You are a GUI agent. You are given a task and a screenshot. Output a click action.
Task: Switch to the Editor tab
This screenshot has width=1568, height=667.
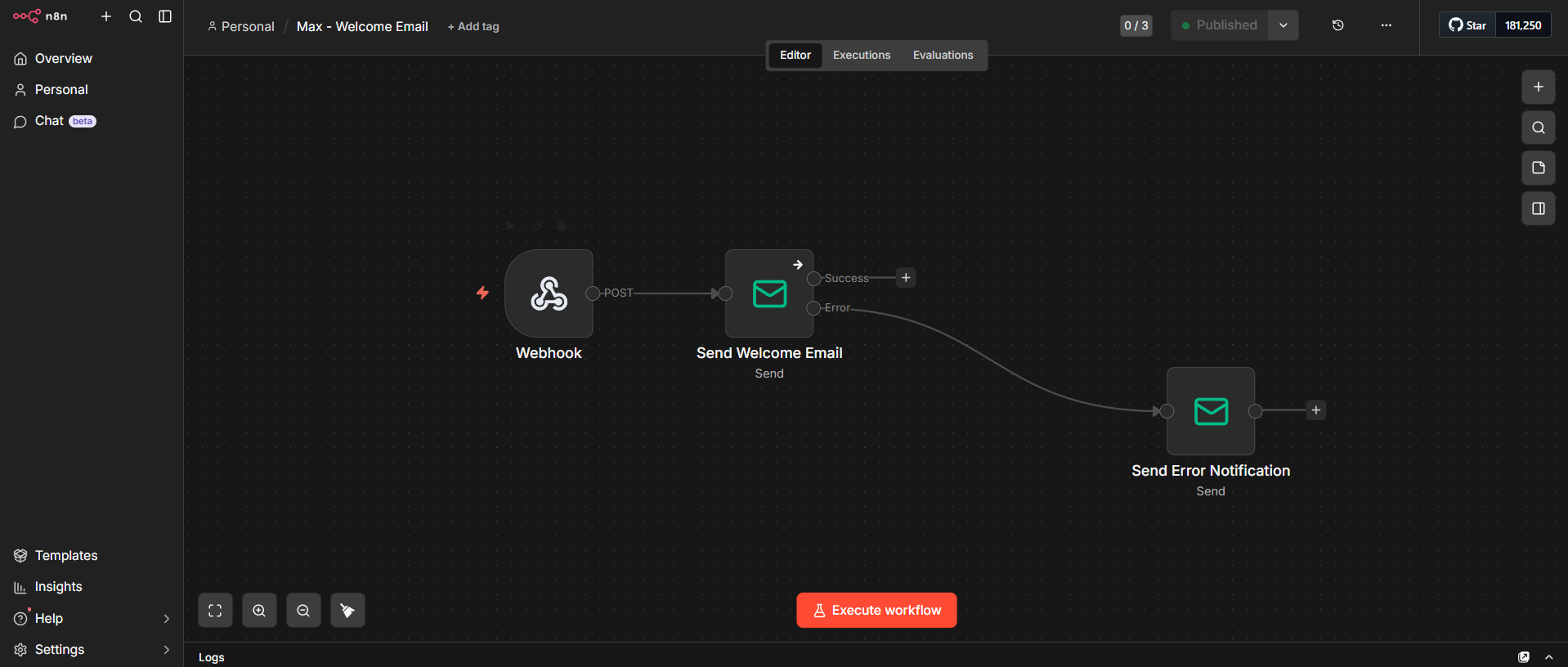coord(795,56)
